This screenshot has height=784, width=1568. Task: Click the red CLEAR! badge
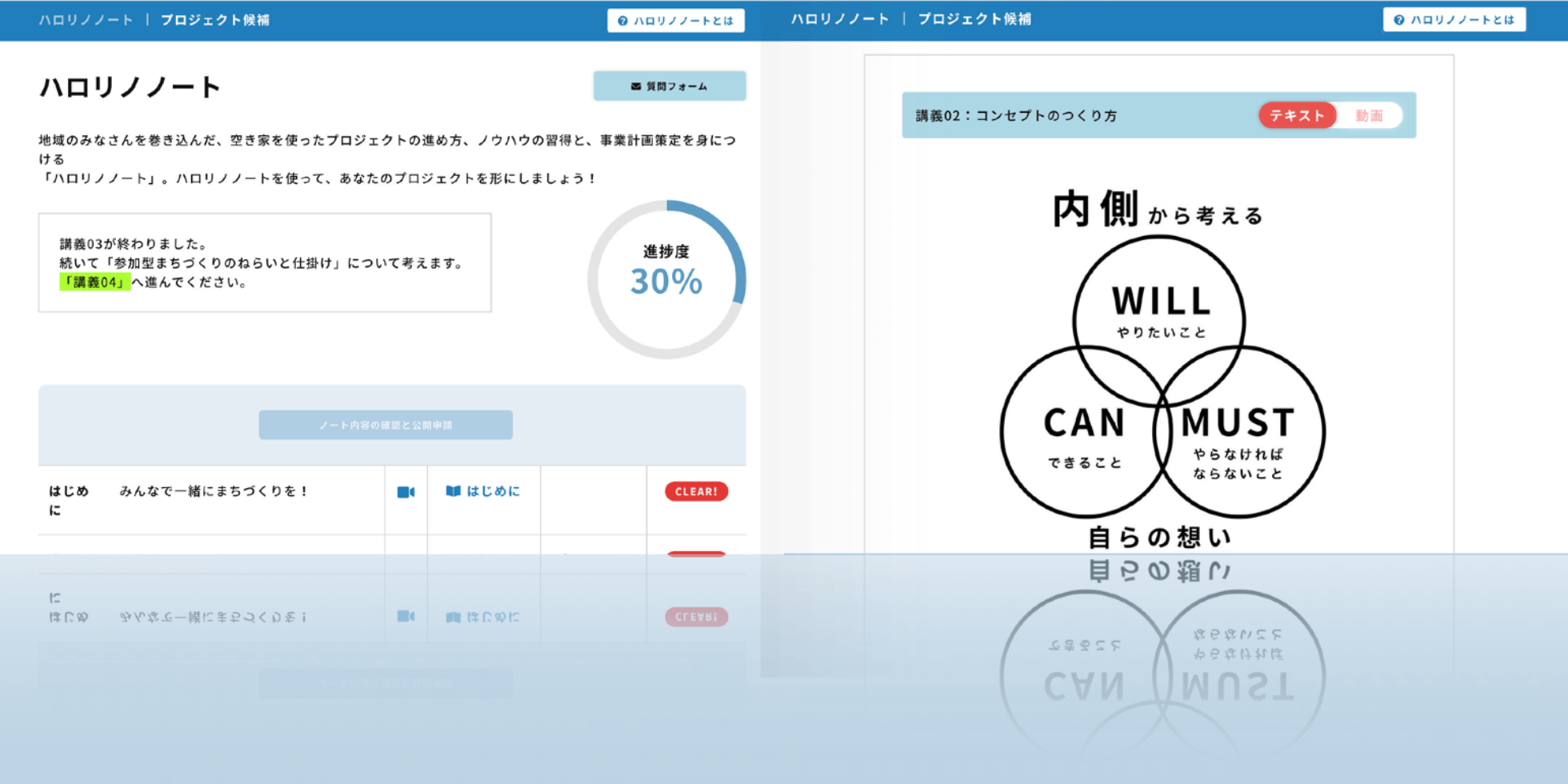pos(696,491)
